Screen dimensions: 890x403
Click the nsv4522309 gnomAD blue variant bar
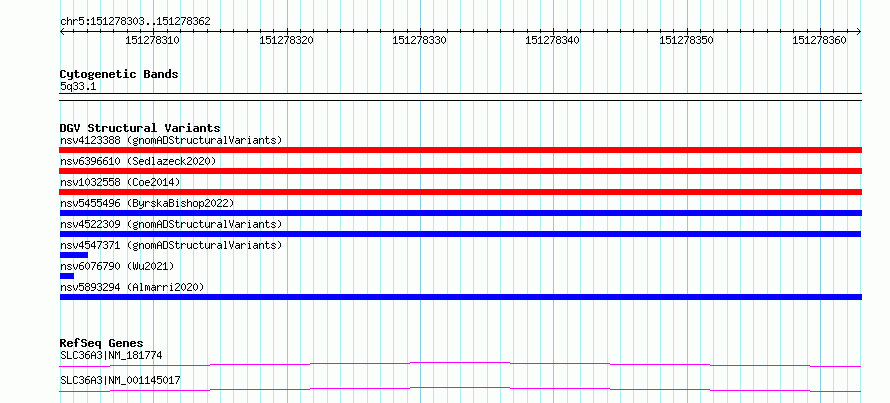[460, 234]
